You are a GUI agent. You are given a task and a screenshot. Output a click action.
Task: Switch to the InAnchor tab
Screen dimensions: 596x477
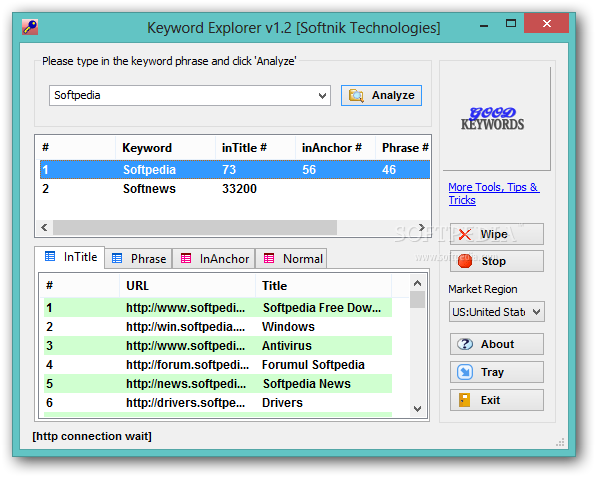214,259
